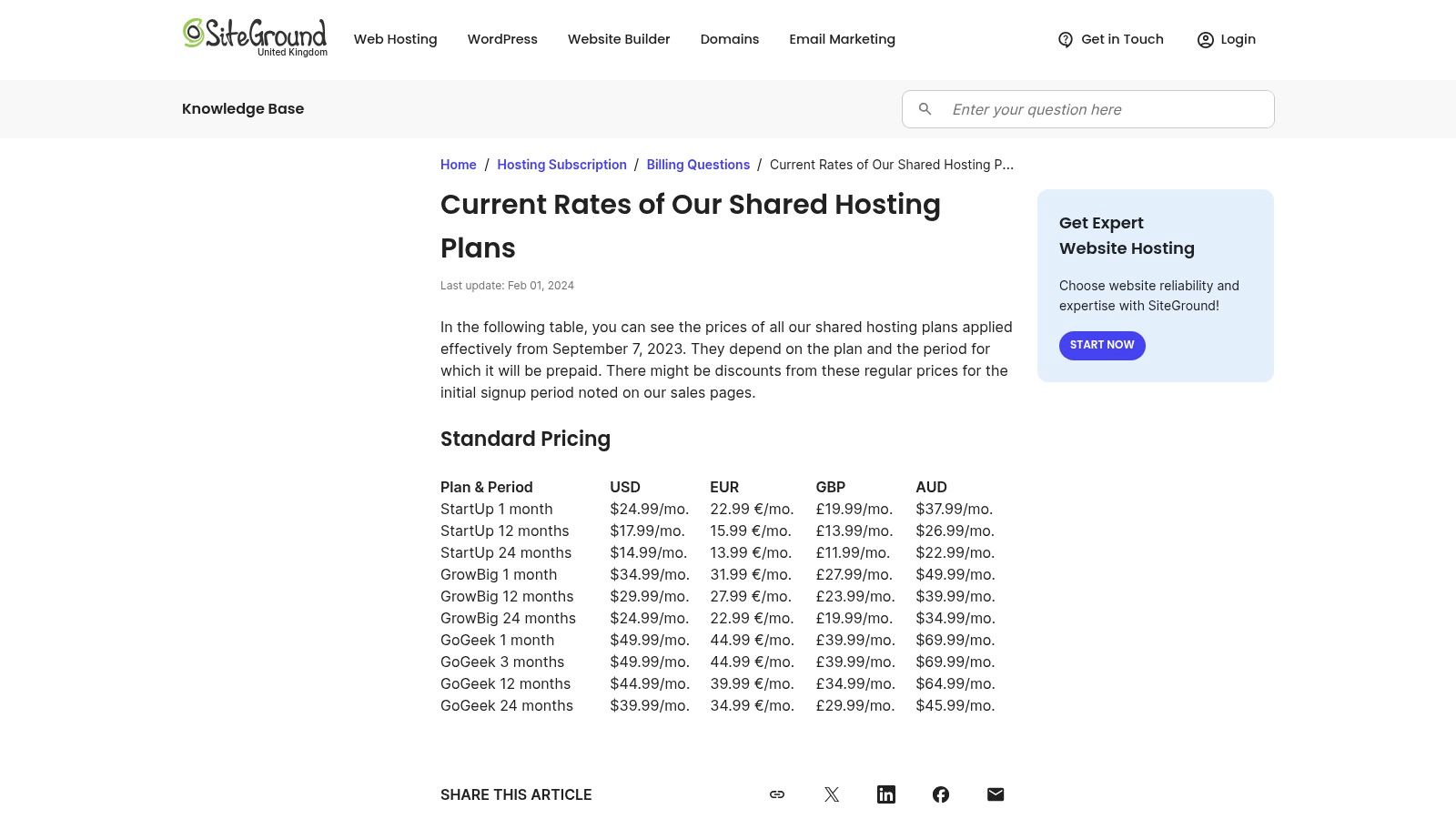The width and height of the screenshot is (1456, 819).
Task: Click the $26.99/mo. AUD price
Action: (x=955, y=531)
